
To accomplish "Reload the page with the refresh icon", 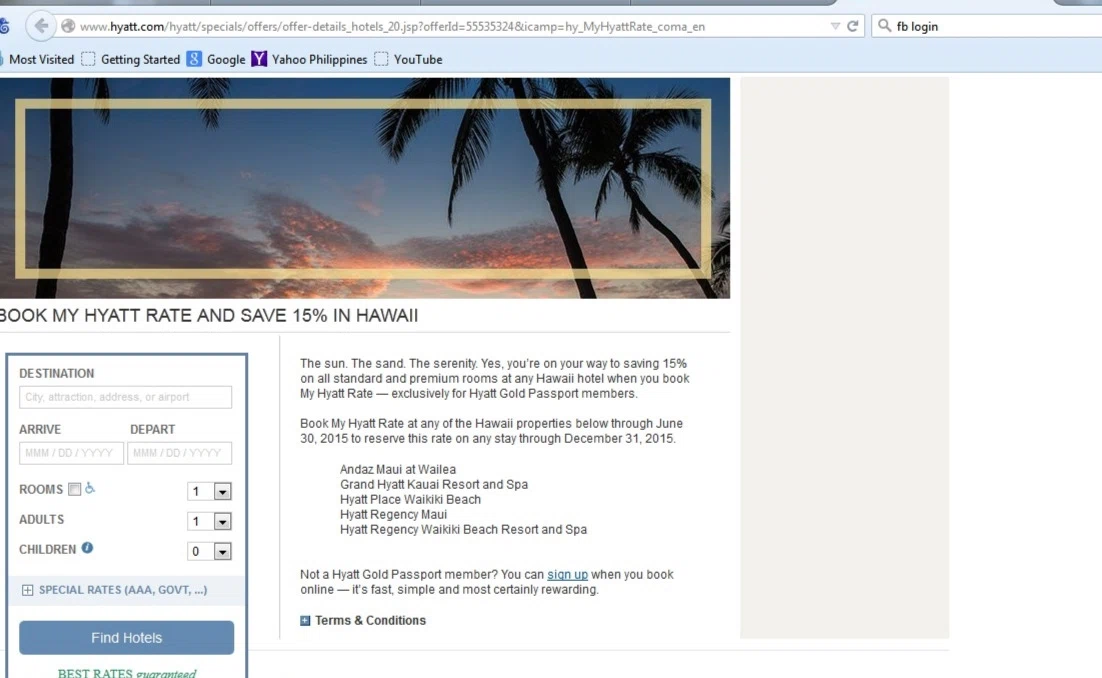I will click(x=853, y=26).
